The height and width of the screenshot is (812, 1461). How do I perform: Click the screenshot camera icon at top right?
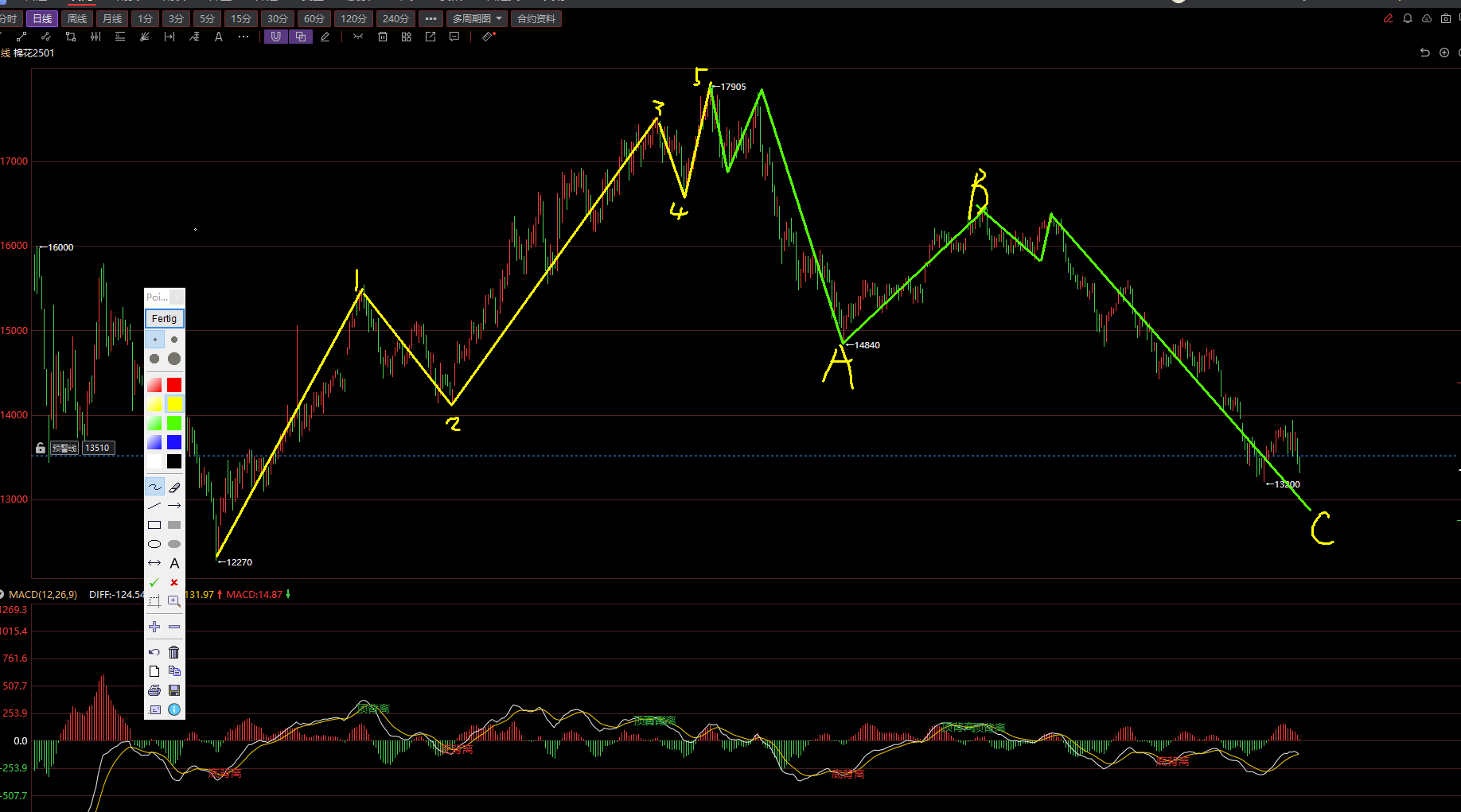tap(1446, 18)
